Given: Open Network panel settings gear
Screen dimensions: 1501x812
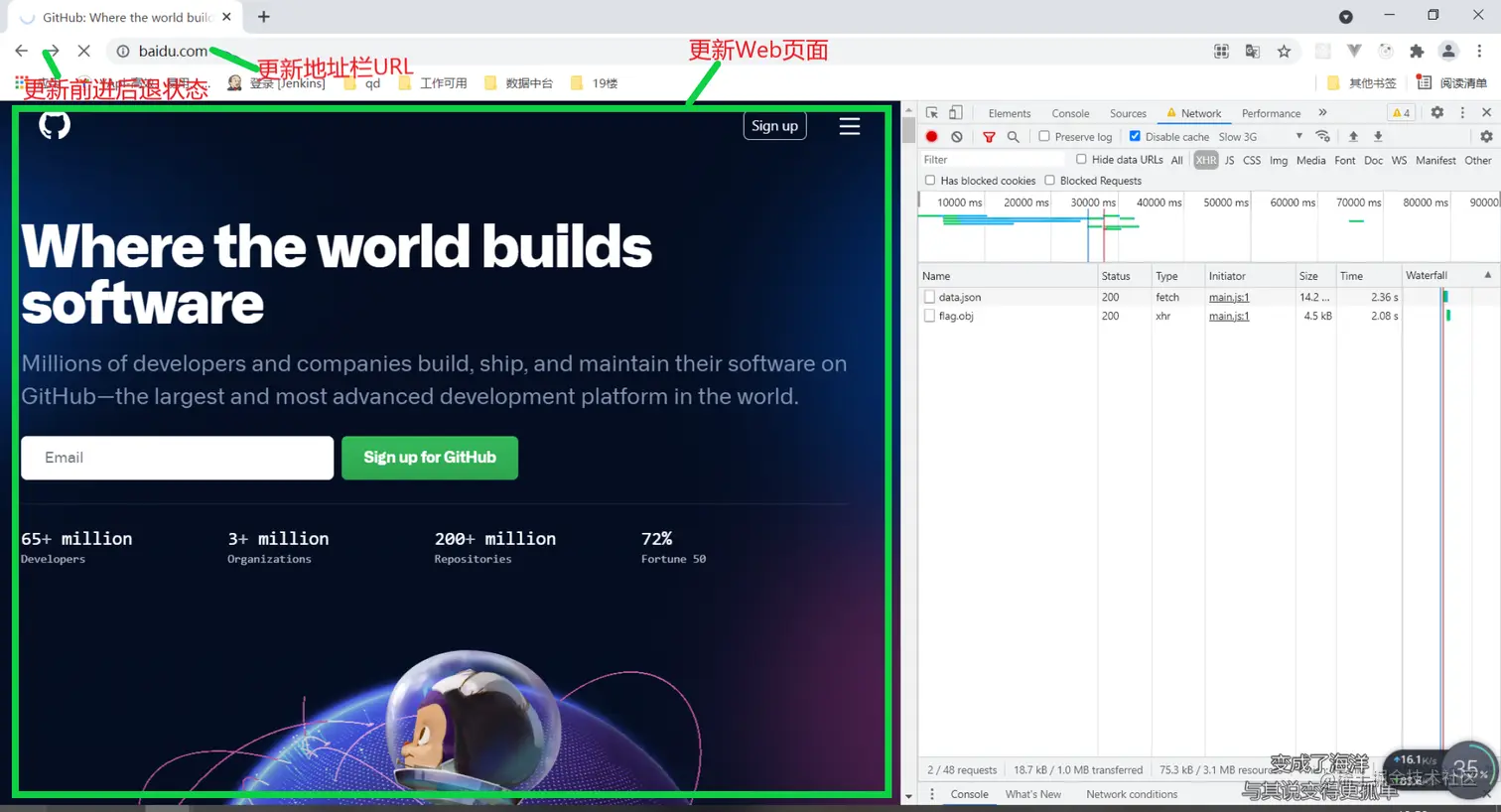Looking at the screenshot, I should pos(1486,137).
